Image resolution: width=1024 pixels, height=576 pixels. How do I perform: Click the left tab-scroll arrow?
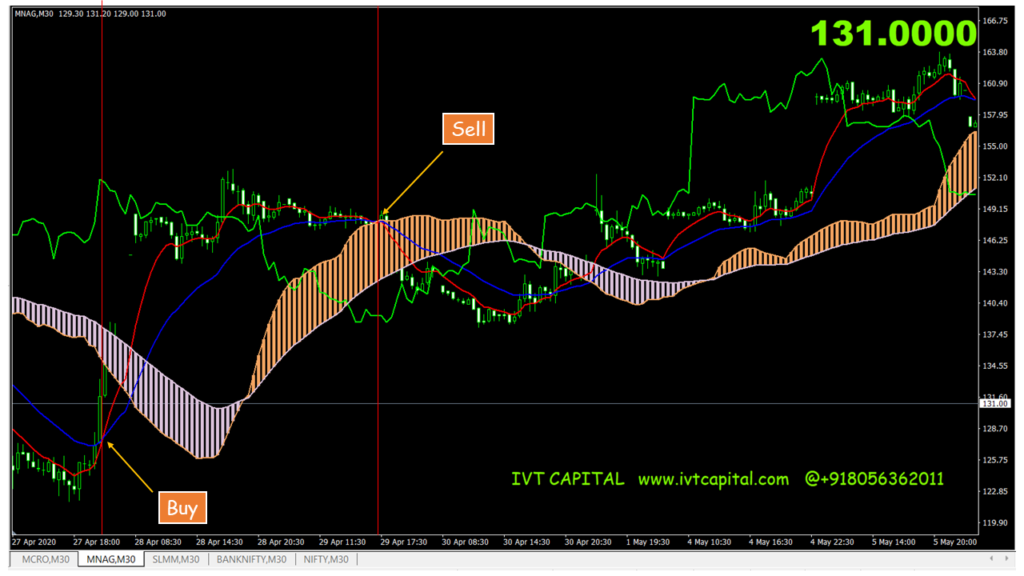point(991,558)
